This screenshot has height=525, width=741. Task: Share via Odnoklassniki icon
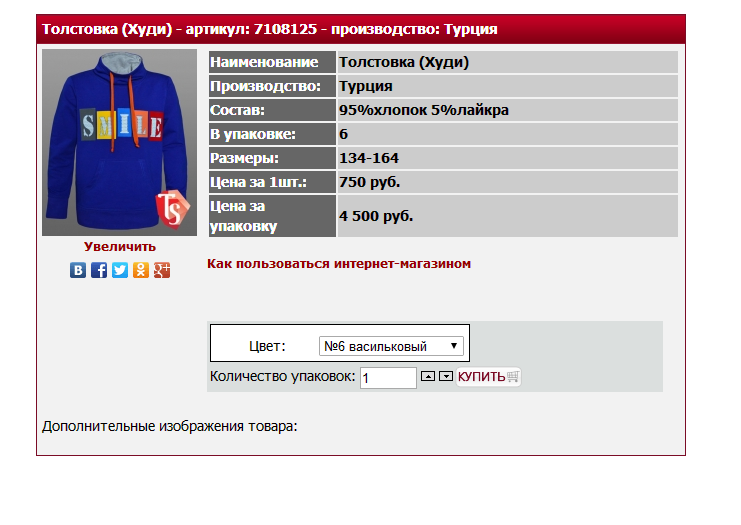point(141,270)
